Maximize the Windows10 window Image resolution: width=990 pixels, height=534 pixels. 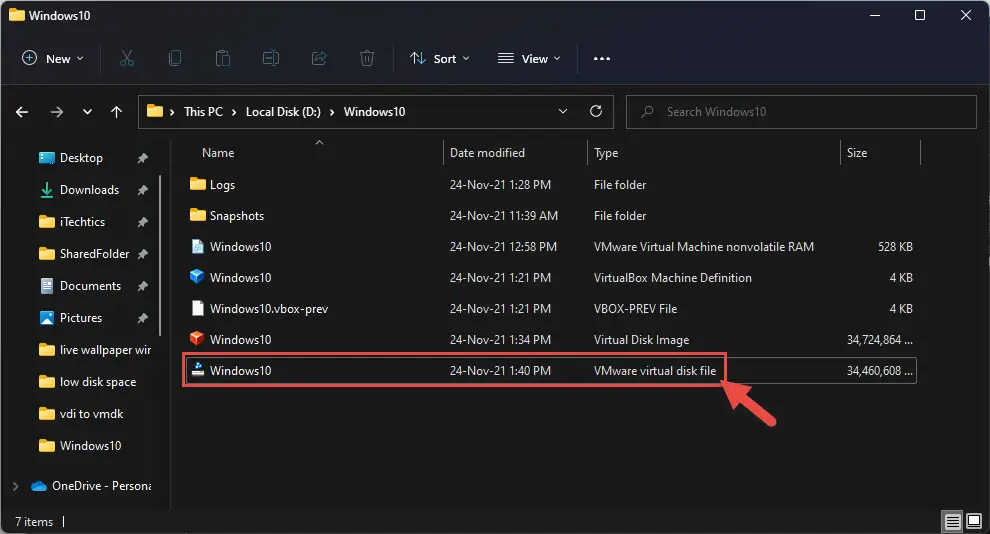point(920,15)
